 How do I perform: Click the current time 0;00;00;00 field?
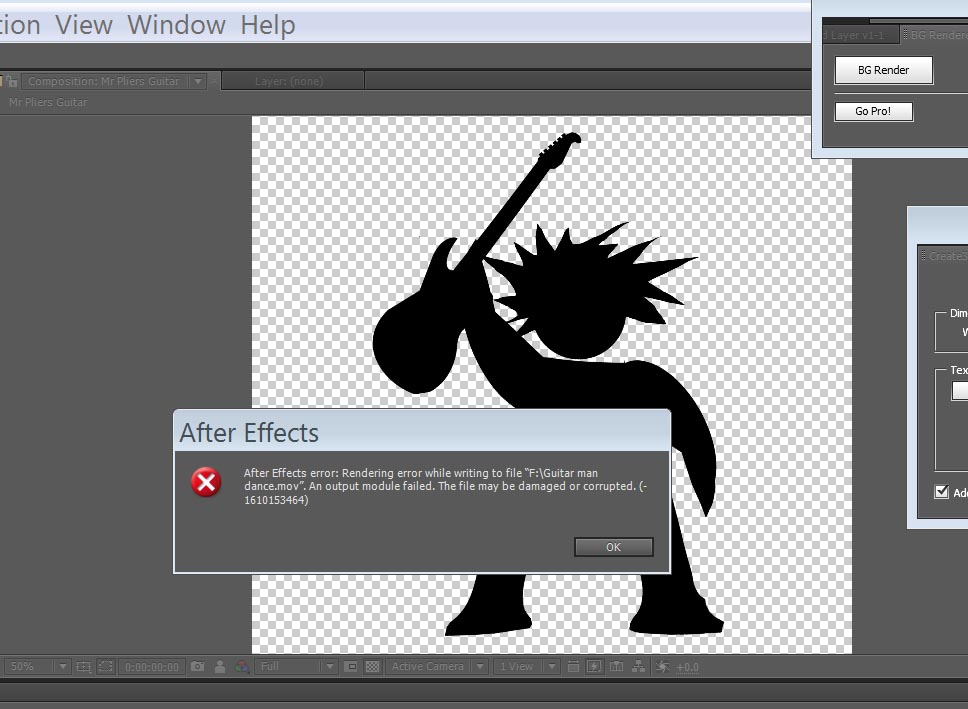pyautogui.click(x=153, y=667)
